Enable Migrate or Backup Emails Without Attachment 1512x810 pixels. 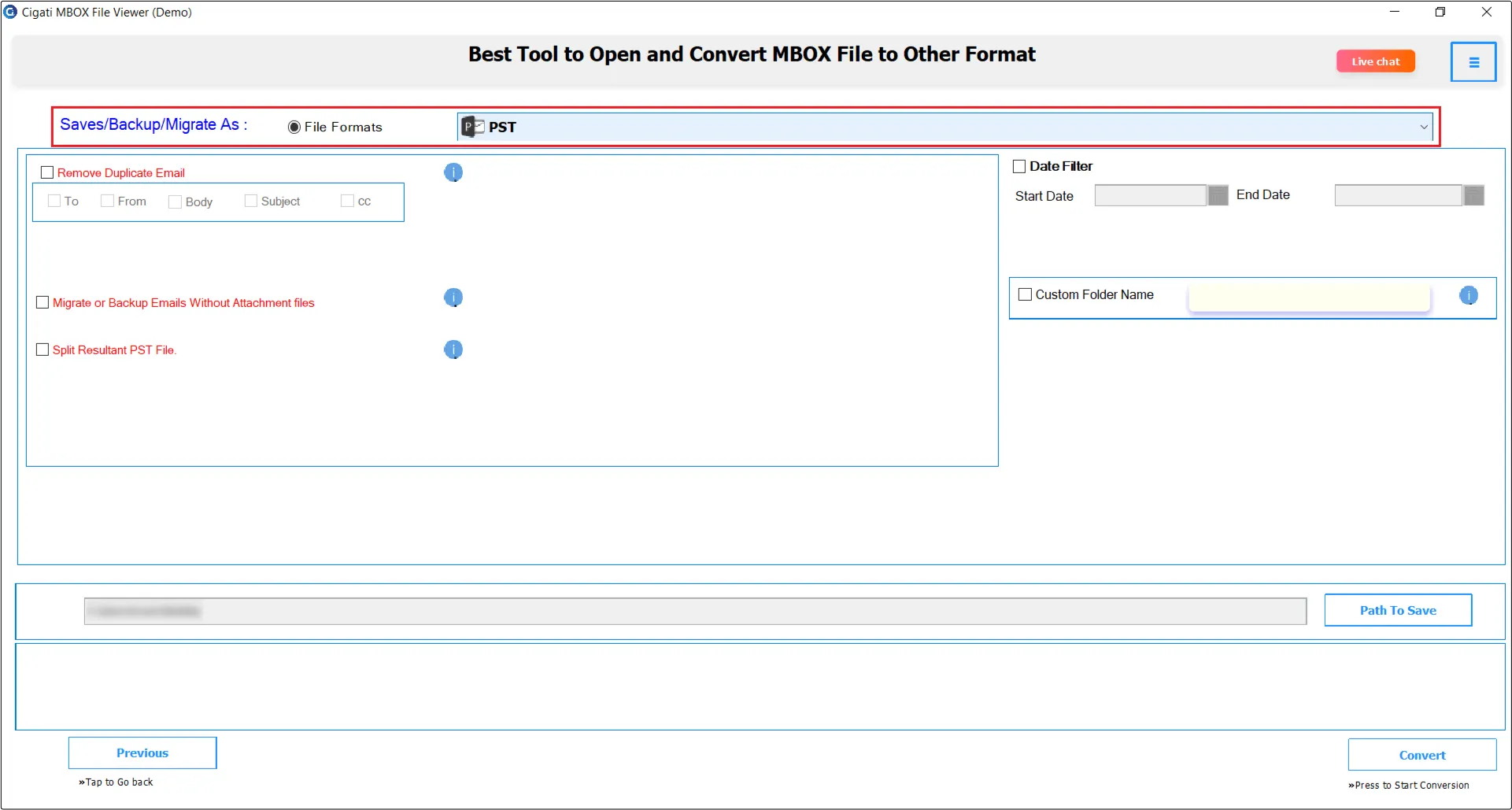(43, 302)
